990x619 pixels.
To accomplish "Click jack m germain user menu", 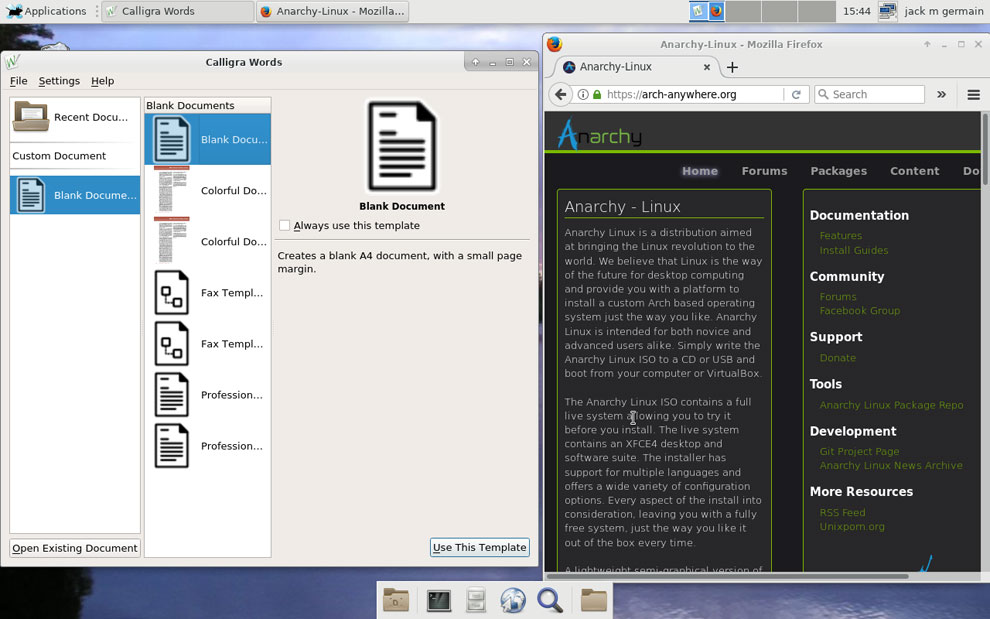I will (943, 11).
